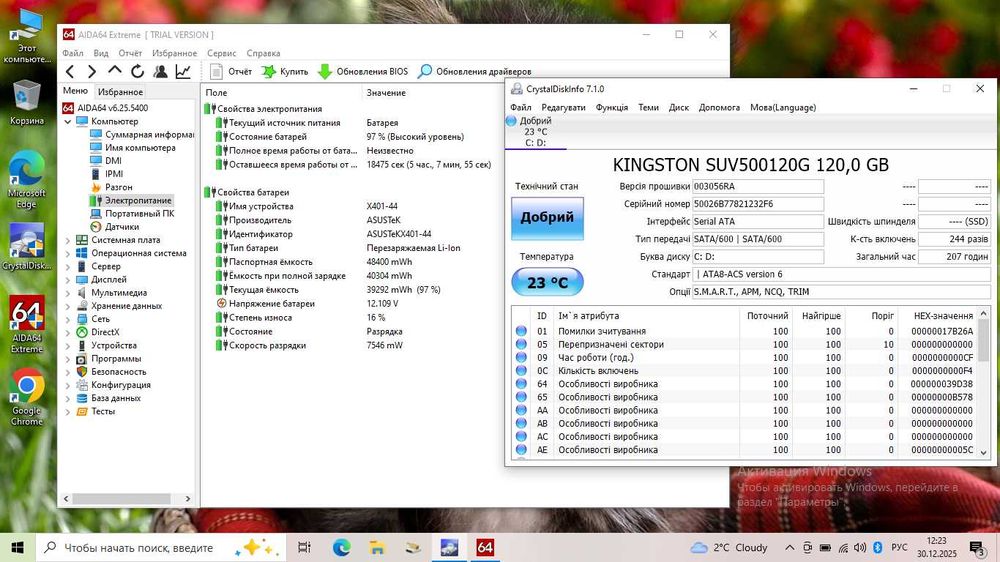The image size is (1000, 562).
Task: Select Портативный ПК tree item
Action: [x=132, y=214]
